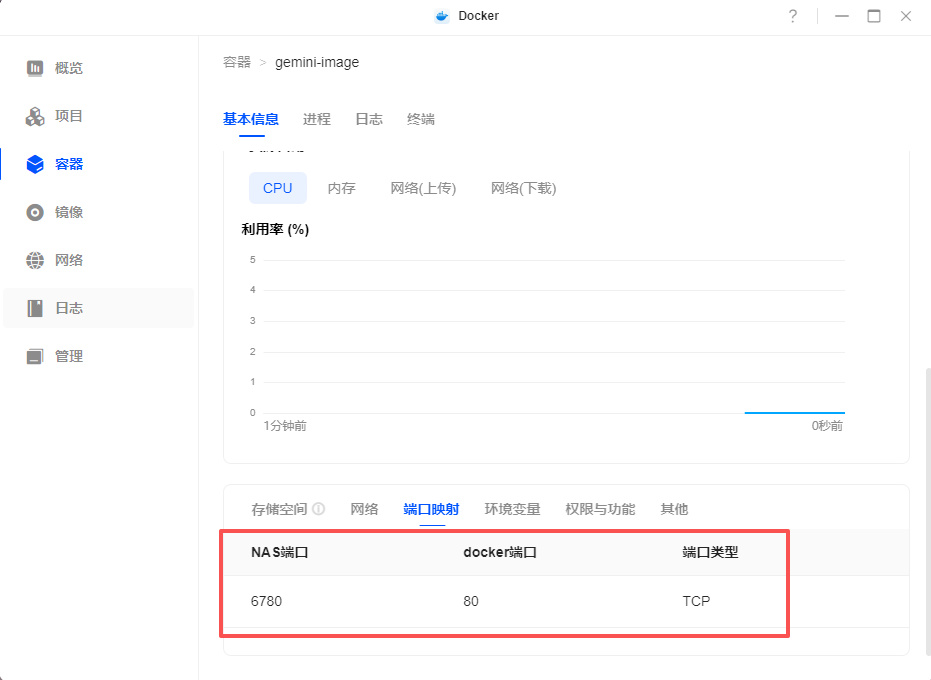Open the 镜像 image disc icon
The width and height of the screenshot is (931, 680).
[35, 213]
